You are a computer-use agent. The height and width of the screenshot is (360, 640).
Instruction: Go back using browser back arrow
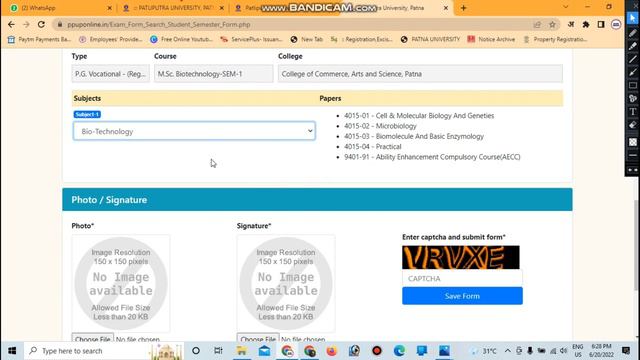click(x=11, y=24)
